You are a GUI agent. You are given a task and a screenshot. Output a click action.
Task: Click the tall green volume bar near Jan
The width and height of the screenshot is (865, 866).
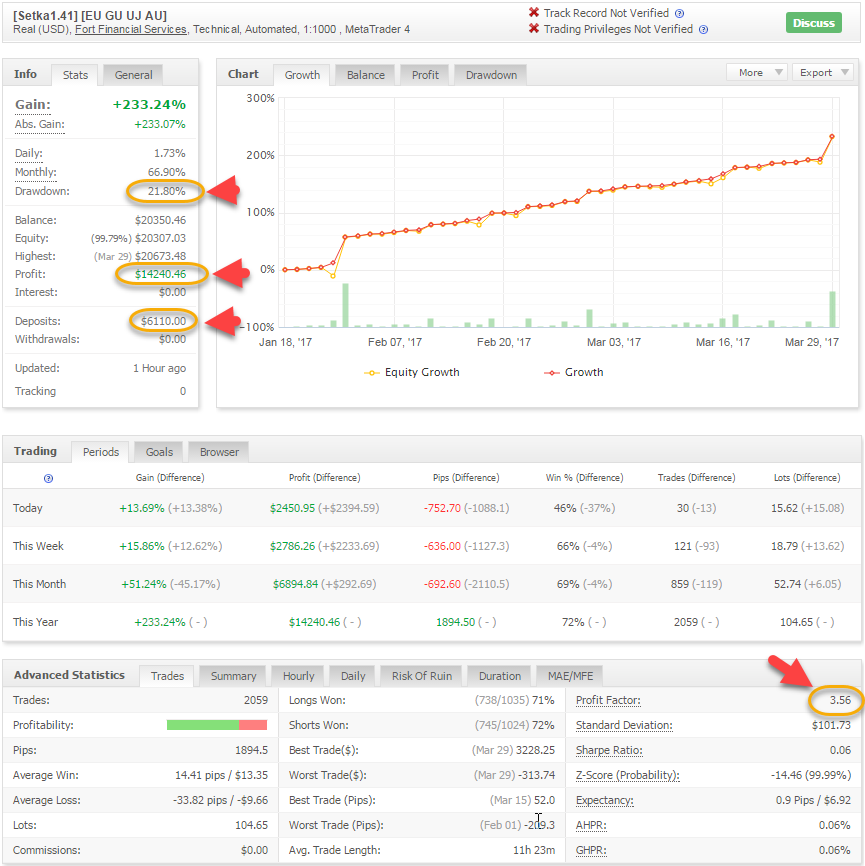point(345,305)
